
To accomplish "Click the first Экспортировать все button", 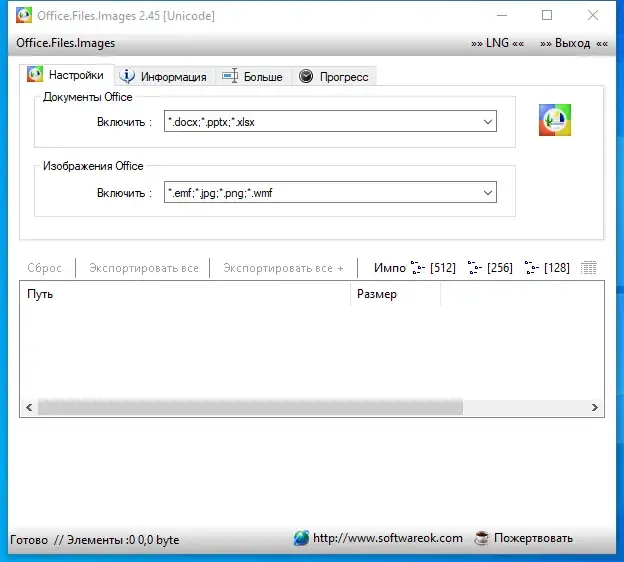I will click(x=144, y=268).
